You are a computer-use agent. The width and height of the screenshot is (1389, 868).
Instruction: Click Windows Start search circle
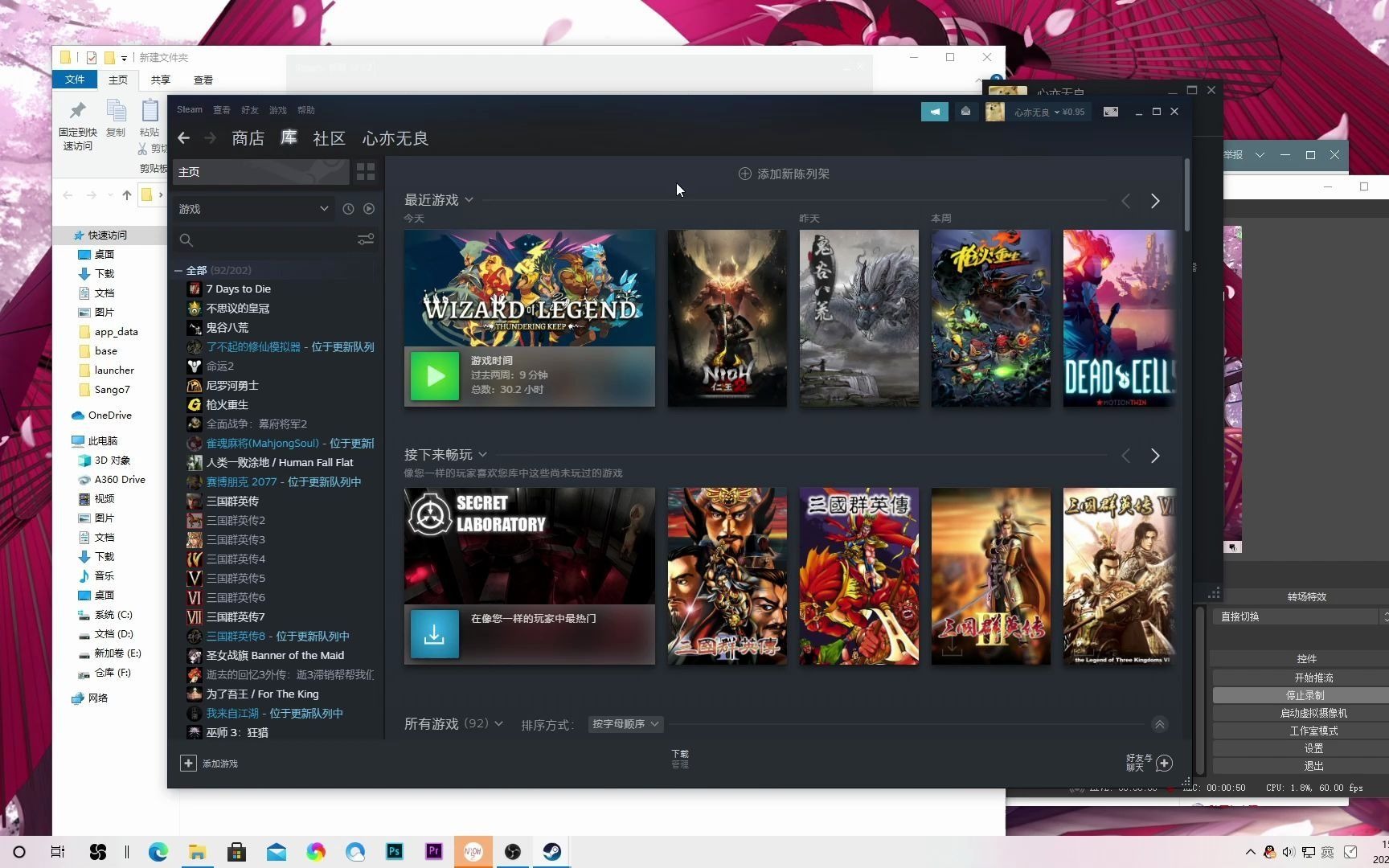pos(19,852)
